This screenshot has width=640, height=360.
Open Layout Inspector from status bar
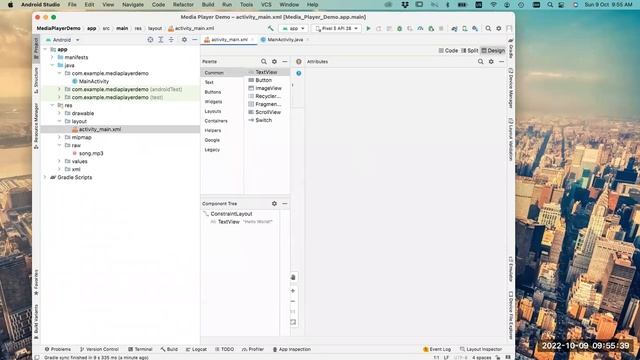tap(481, 349)
